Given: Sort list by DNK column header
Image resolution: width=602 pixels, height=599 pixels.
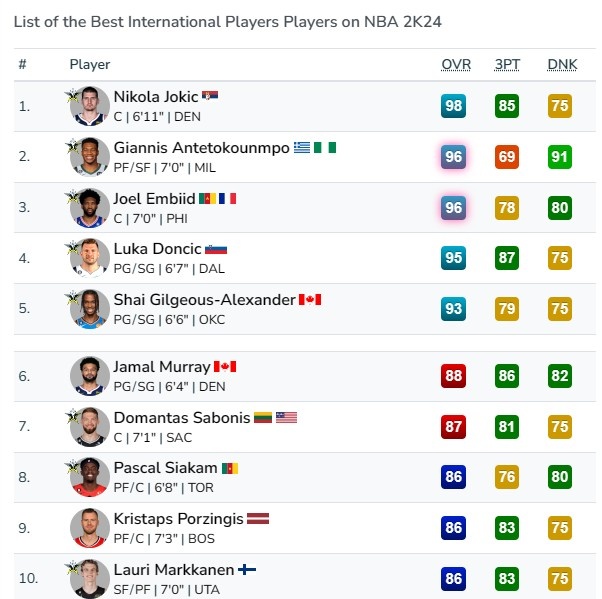Looking at the screenshot, I should pyautogui.click(x=562, y=64).
